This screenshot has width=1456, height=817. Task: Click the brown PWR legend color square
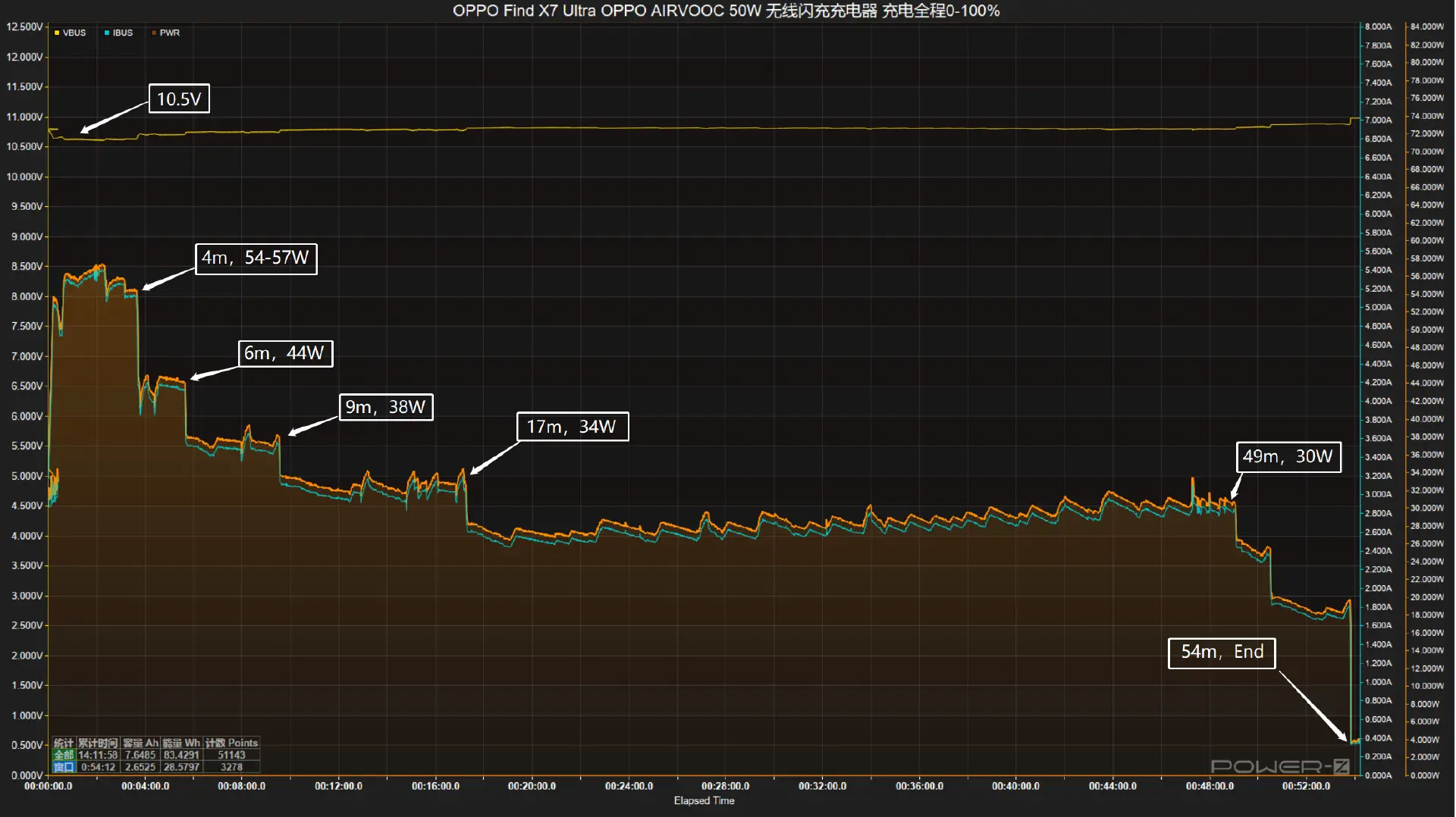click(x=154, y=33)
